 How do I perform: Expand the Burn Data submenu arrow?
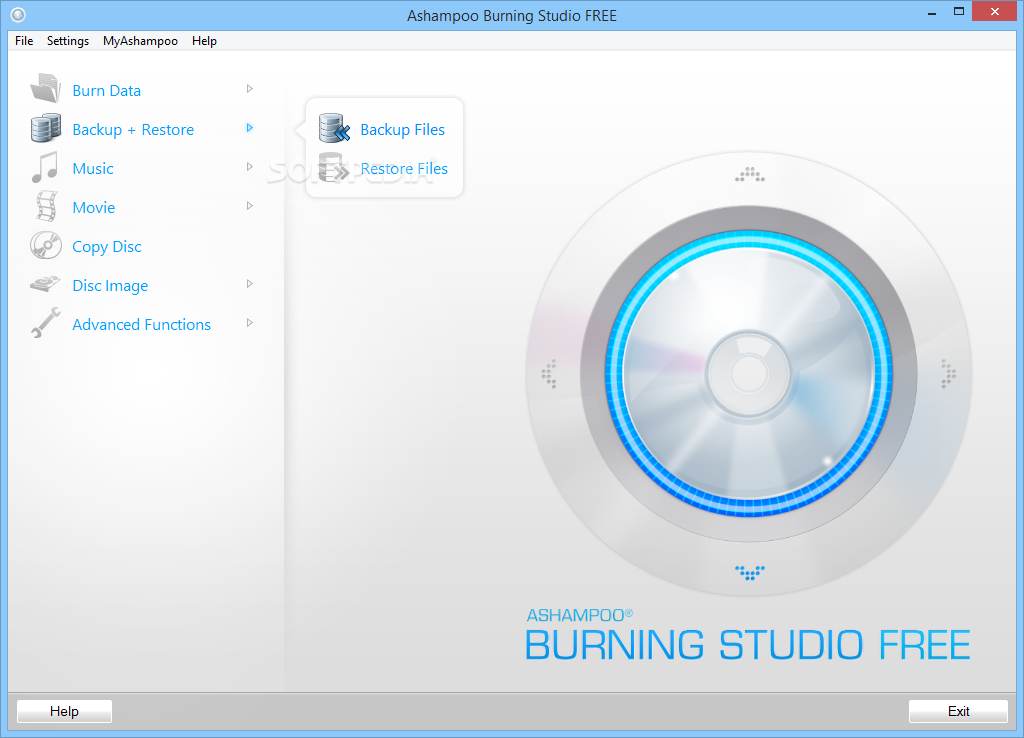pos(249,89)
